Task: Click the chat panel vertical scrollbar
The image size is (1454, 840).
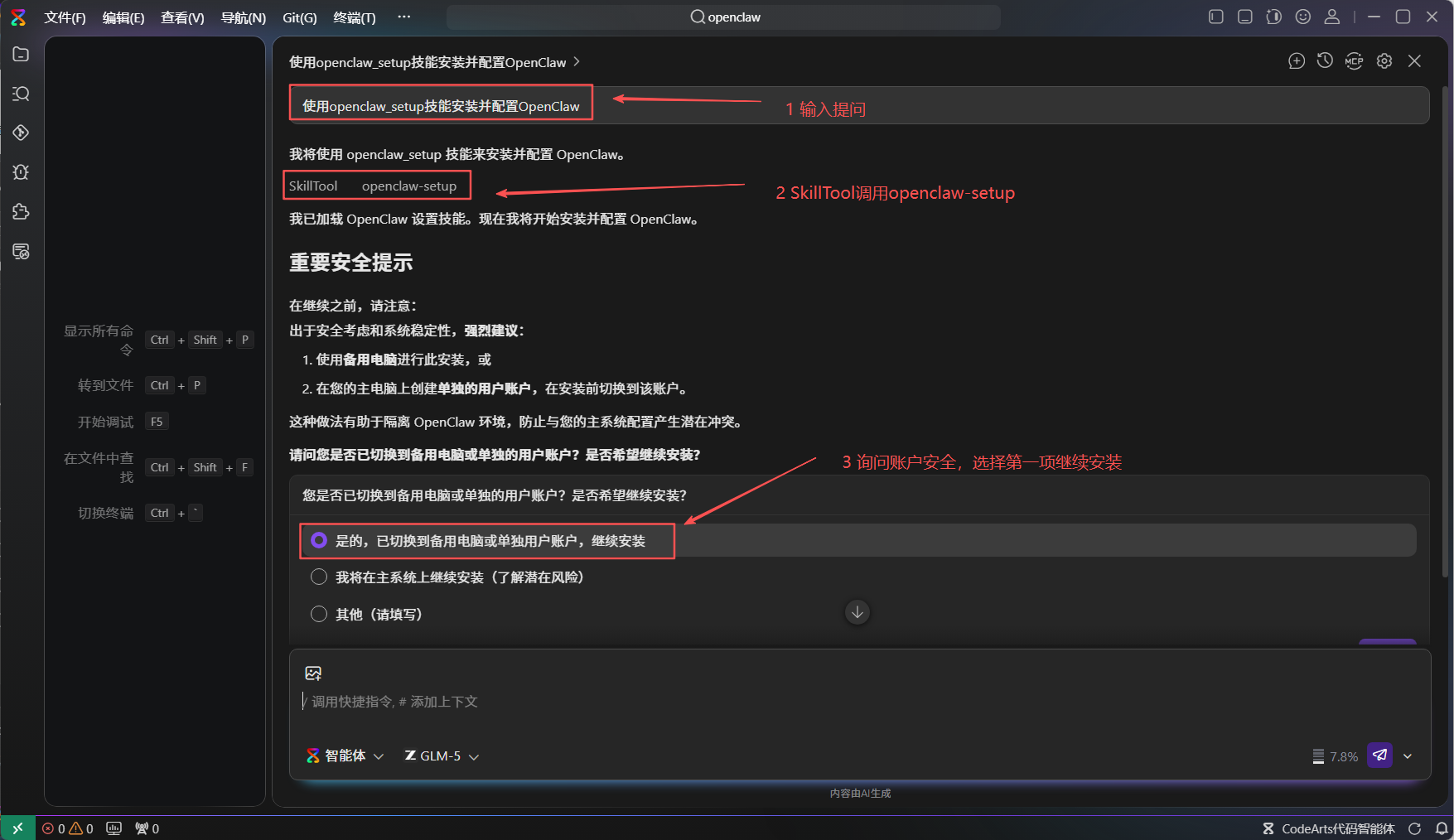Action: (x=1445, y=331)
